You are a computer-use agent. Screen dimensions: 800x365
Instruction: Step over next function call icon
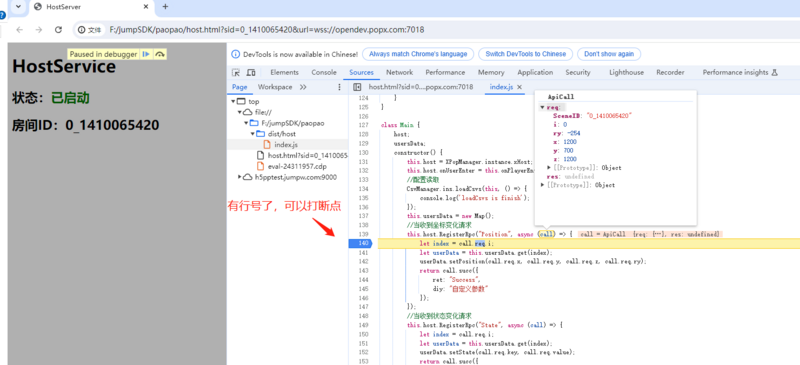[160, 54]
